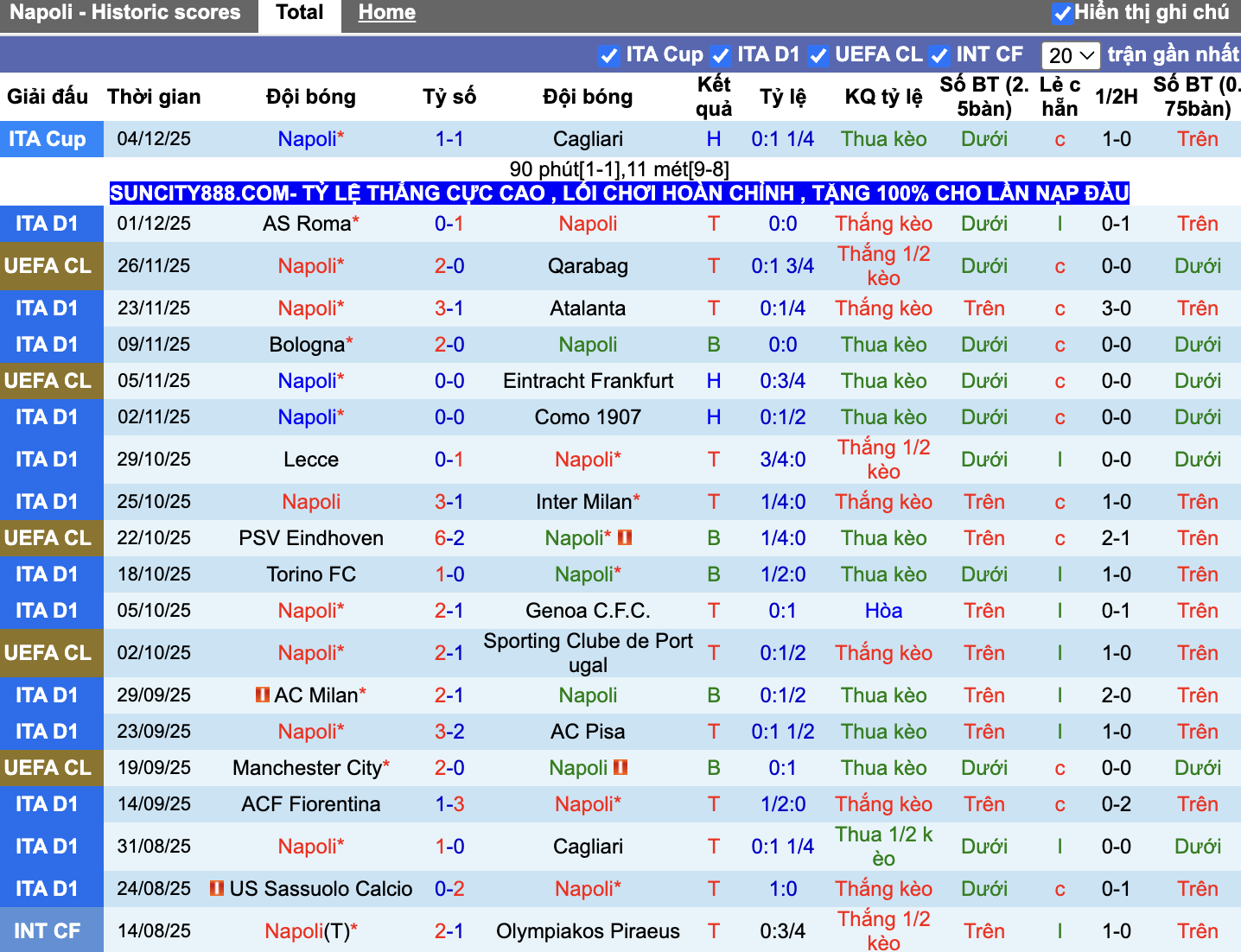1241x952 pixels.
Task: Uncheck the UEFA CL filter checkbox
Action: [818, 55]
